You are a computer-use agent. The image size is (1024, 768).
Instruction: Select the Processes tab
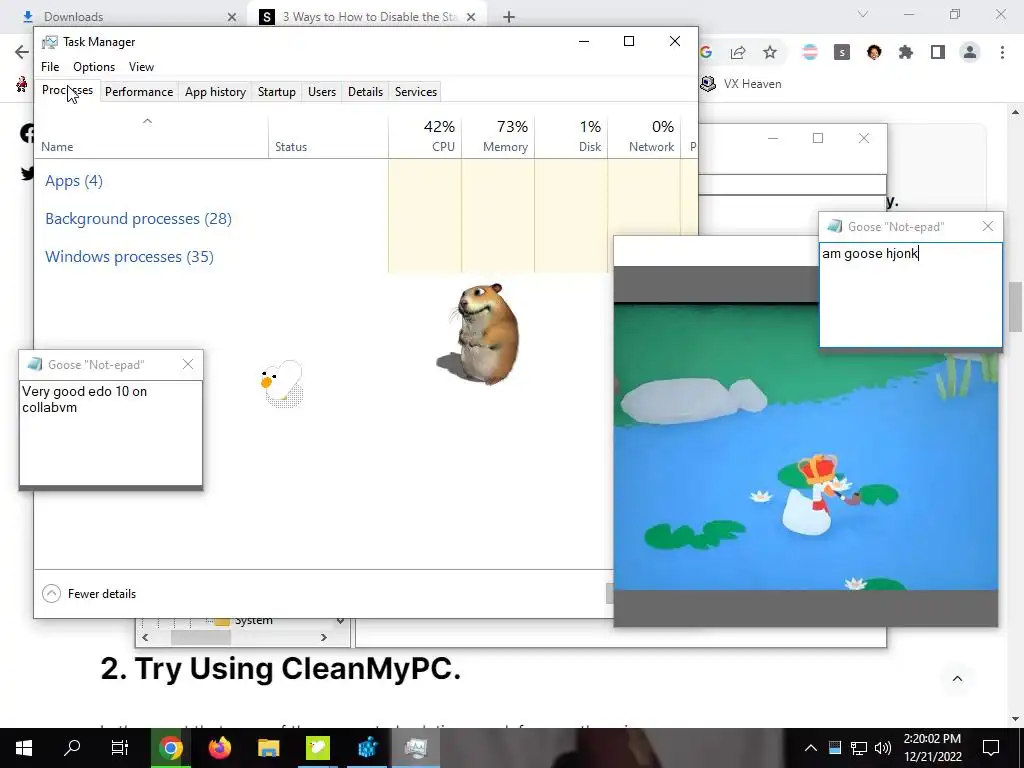[67, 90]
